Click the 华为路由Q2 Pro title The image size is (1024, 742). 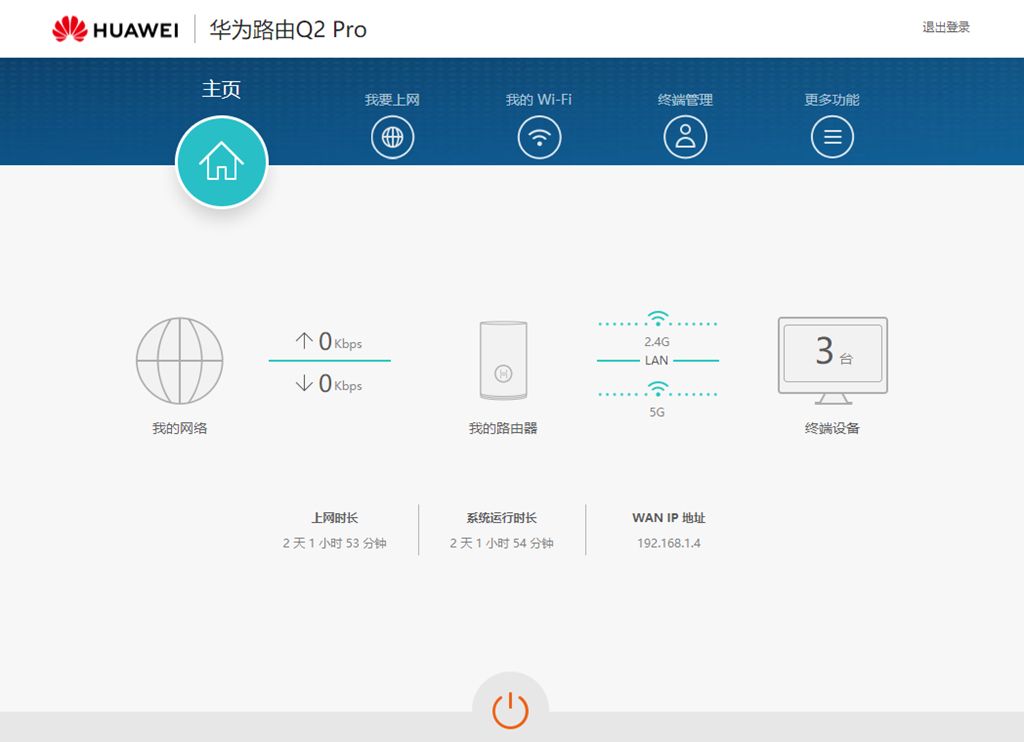pos(288,29)
